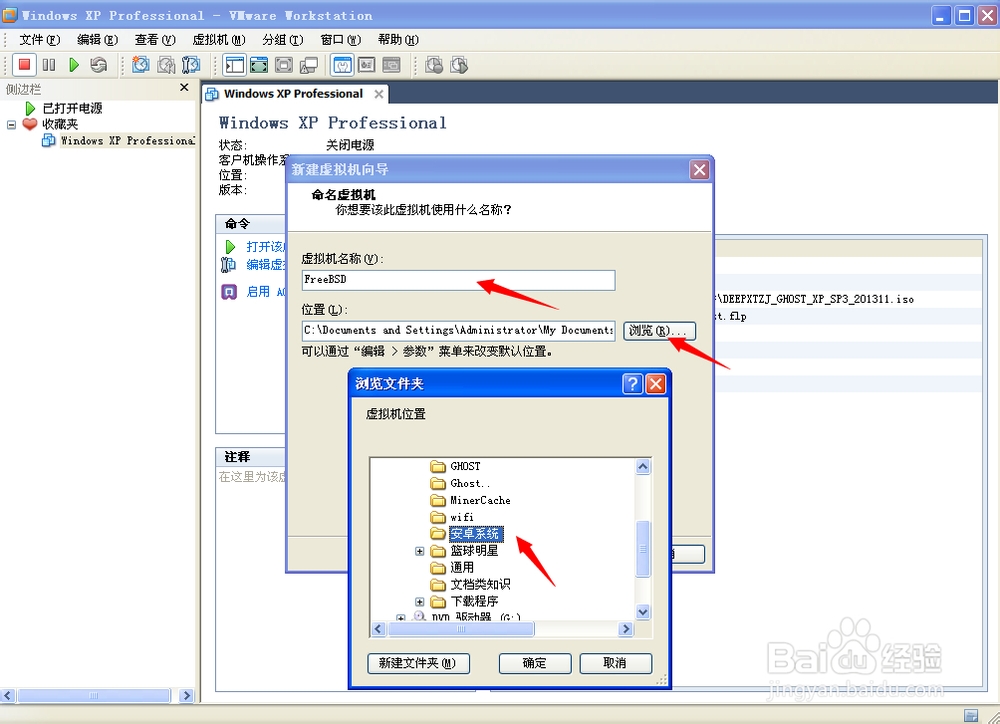Click 取消 in the browse folder dialog
Screen dimensions: 1000x724
(615, 663)
